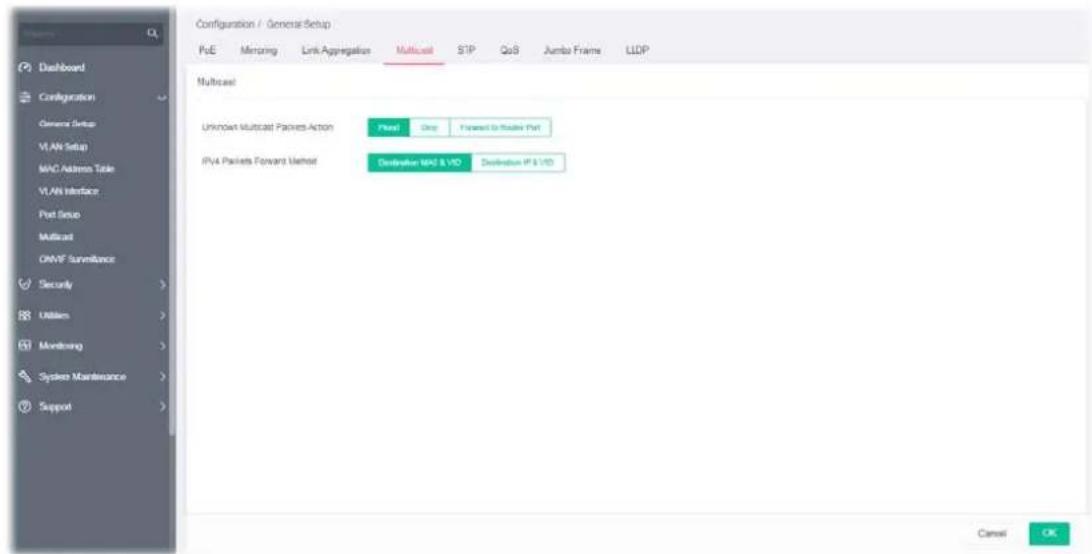Viewport: 1092px width, 554px height.
Task: Switch to the Mirroring tab
Action: click(258, 50)
